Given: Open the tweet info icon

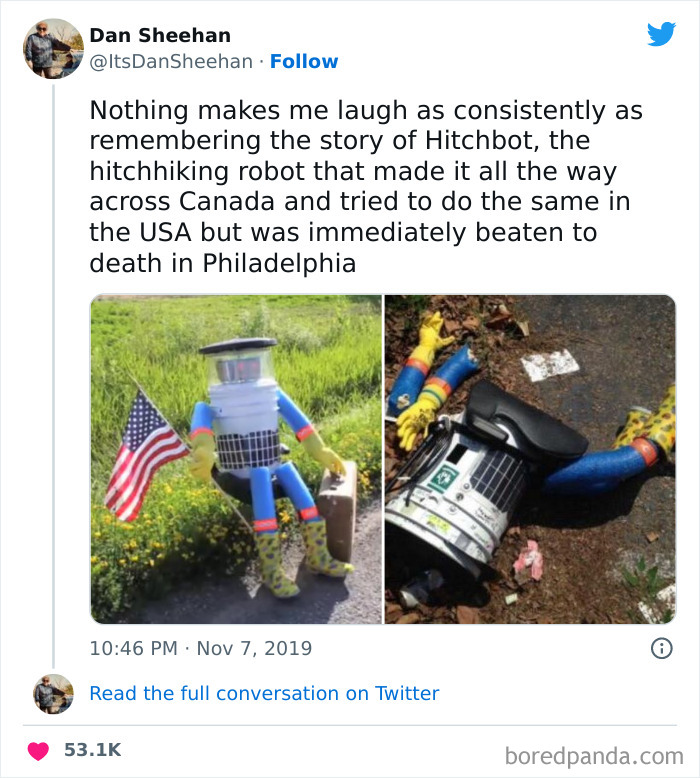Looking at the screenshot, I should [x=661, y=648].
